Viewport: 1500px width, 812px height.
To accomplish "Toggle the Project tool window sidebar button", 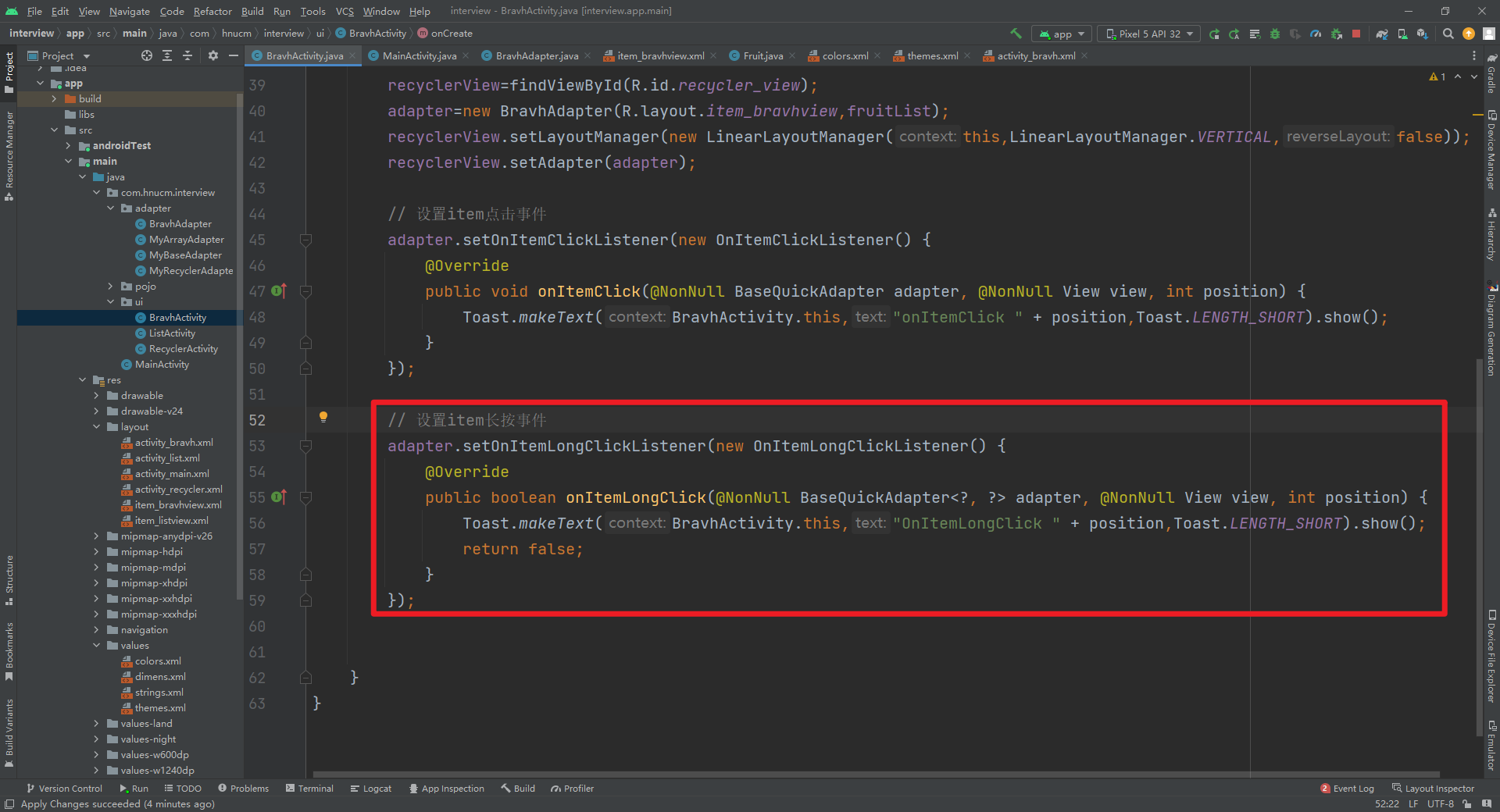I will 9,73.
